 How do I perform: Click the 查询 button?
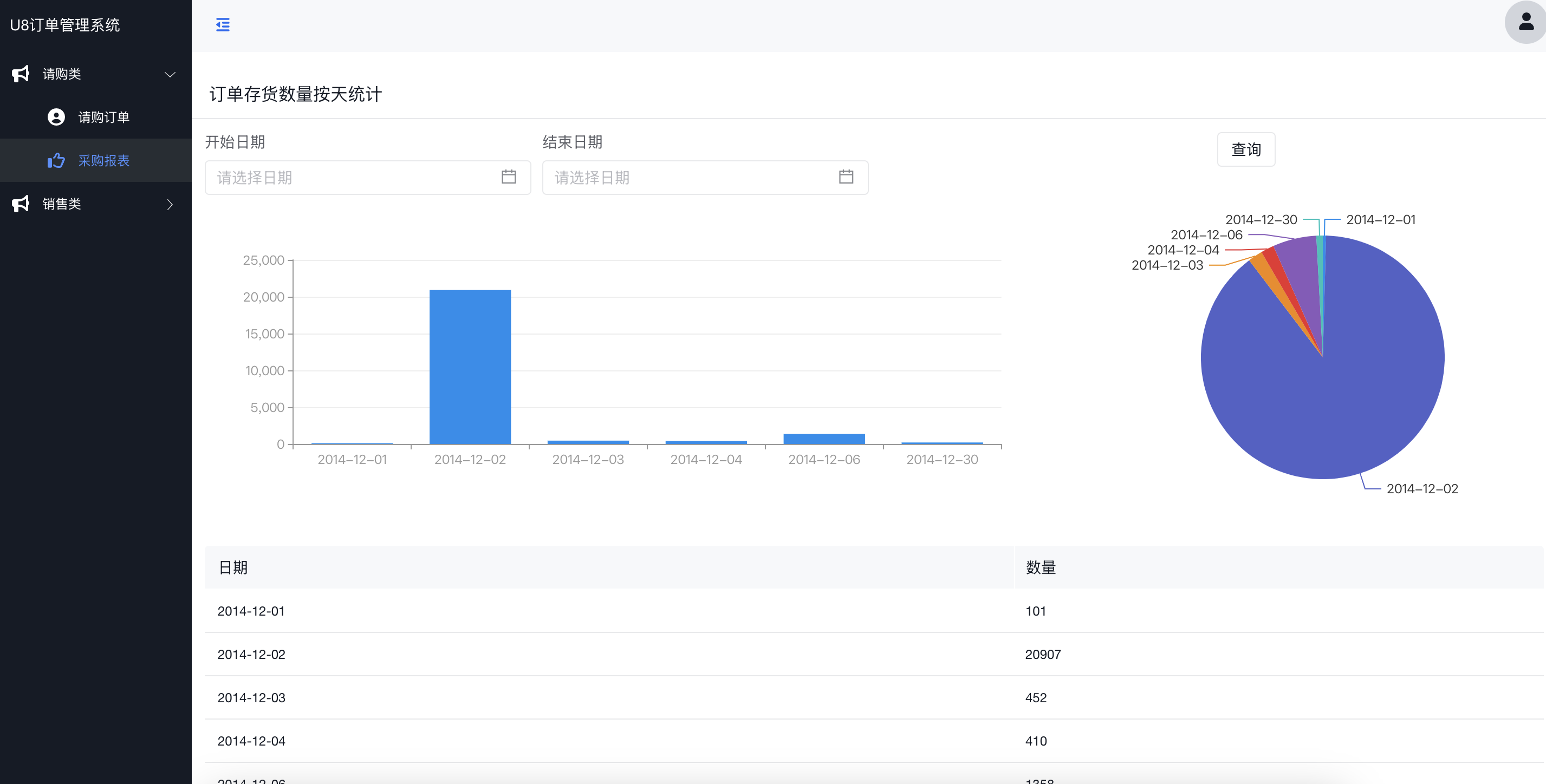1246,149
